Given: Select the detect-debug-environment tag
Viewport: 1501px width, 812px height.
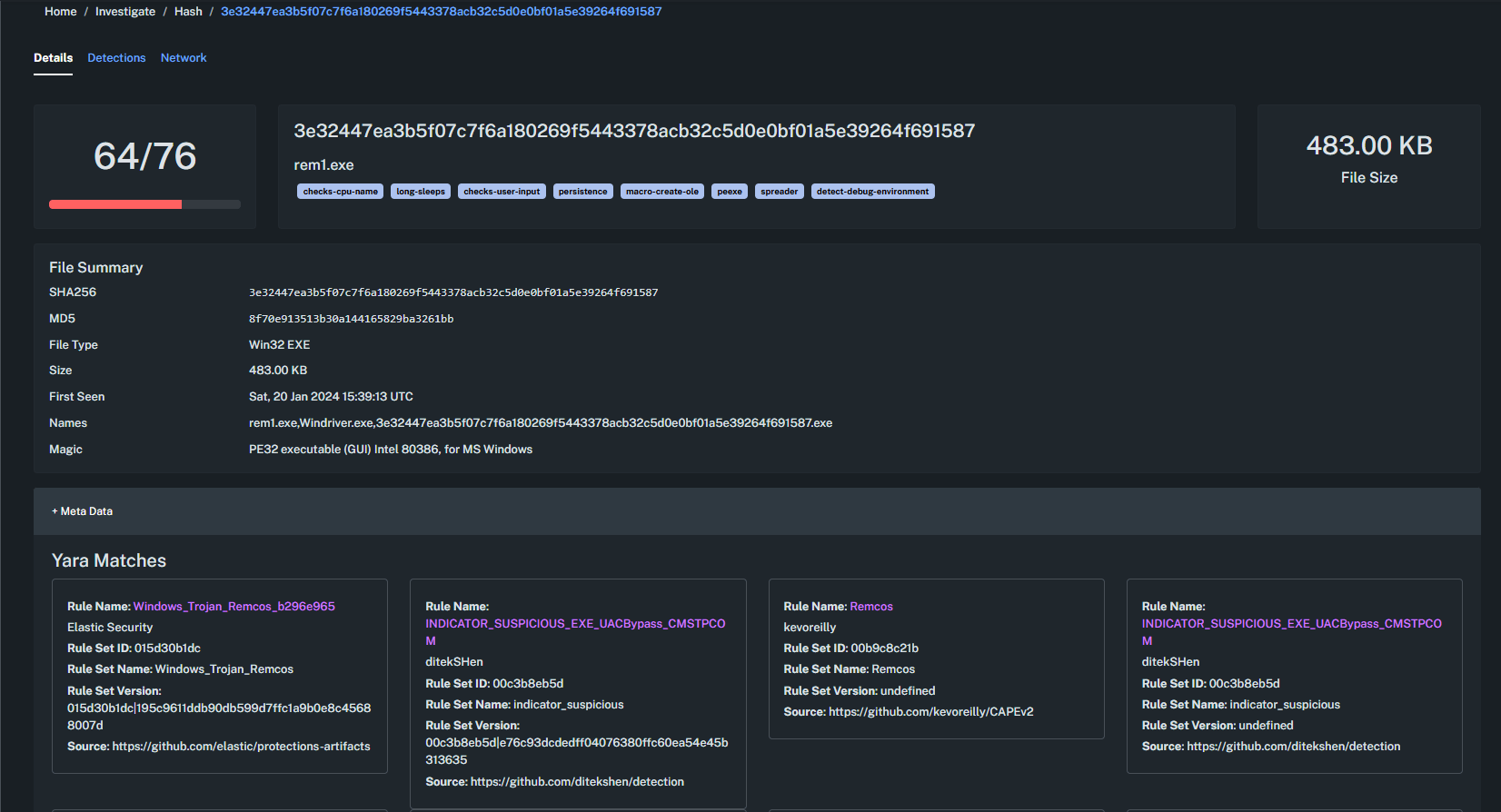Looking at the screenshot, I should click(x=872, y=192).
